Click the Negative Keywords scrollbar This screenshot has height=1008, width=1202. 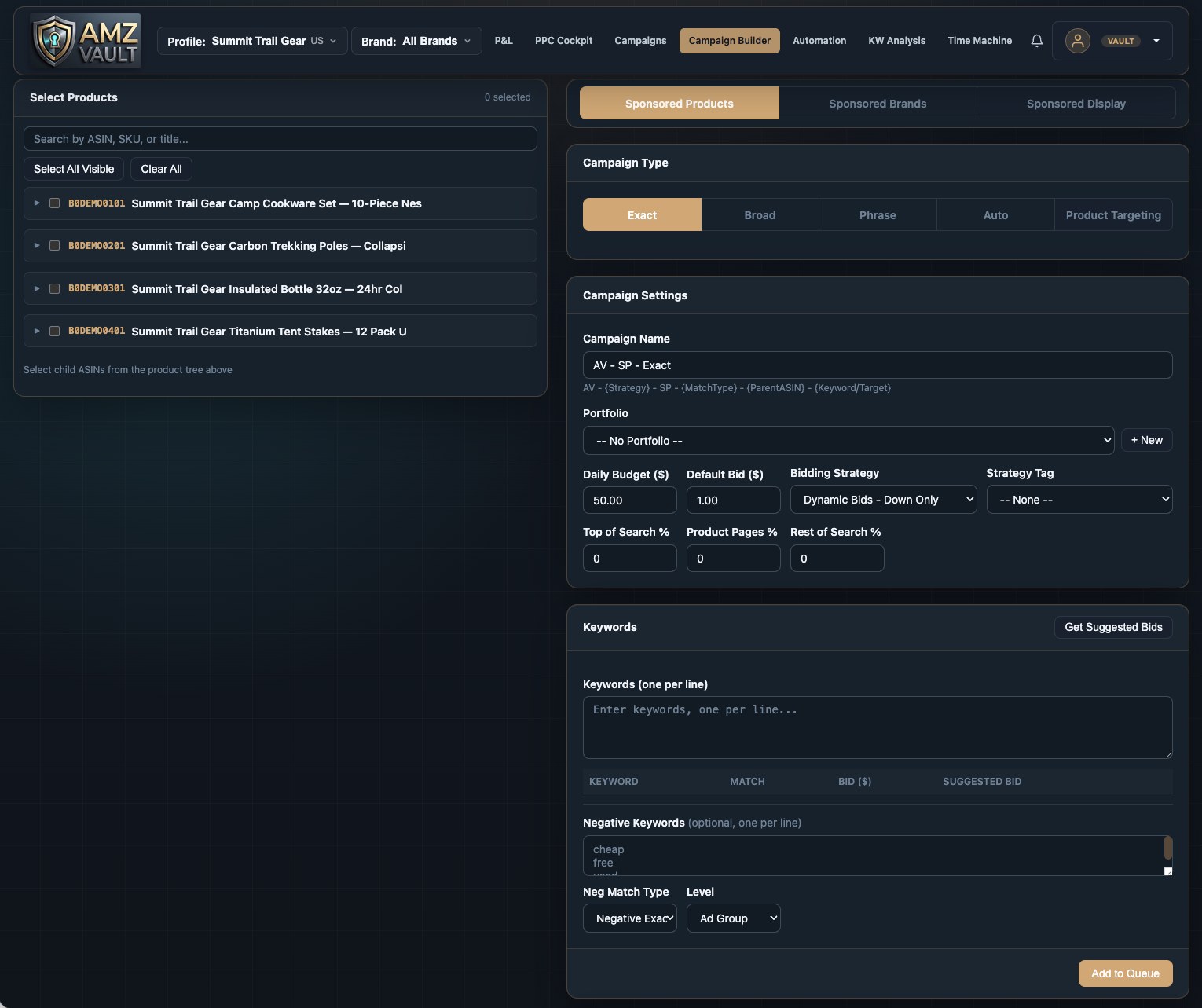pyautogui.click(x=1168, y=849)
